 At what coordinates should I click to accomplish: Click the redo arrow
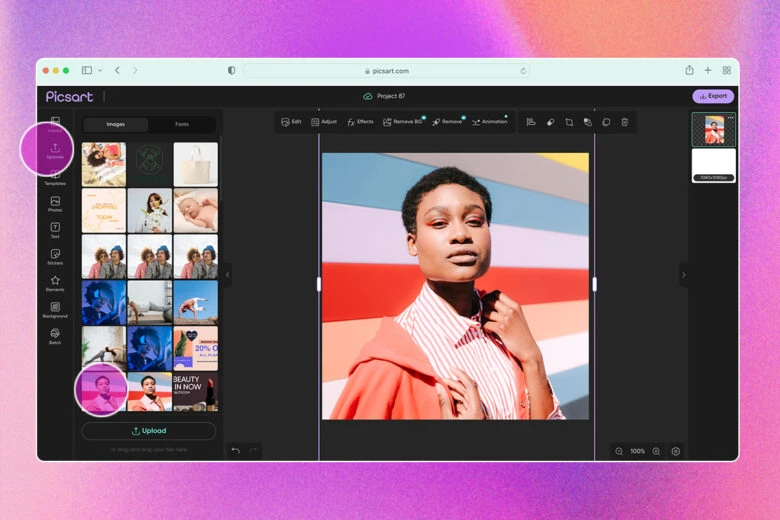253,451
